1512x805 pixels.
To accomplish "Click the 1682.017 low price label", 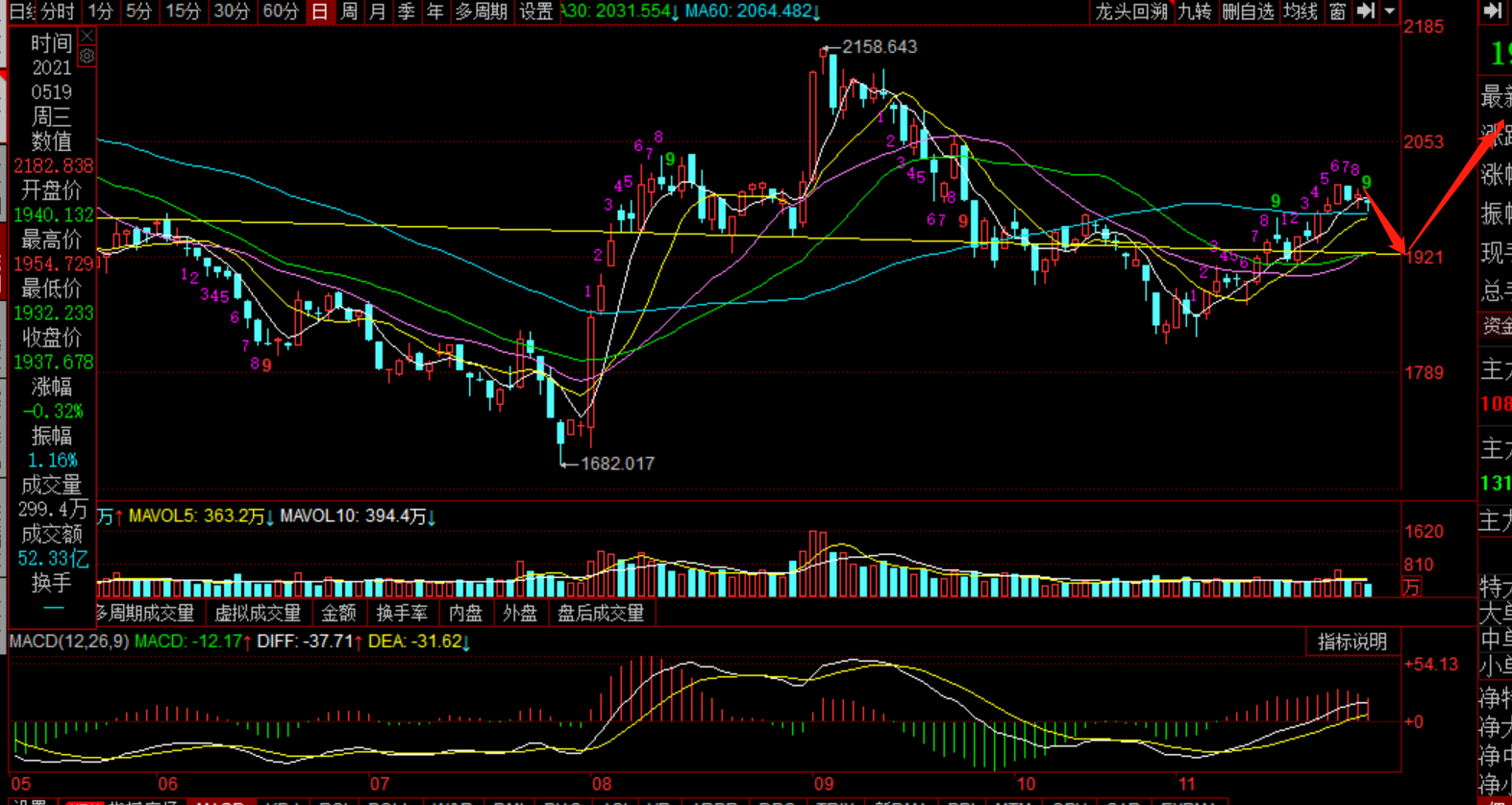I will click(x=617, y=464).
